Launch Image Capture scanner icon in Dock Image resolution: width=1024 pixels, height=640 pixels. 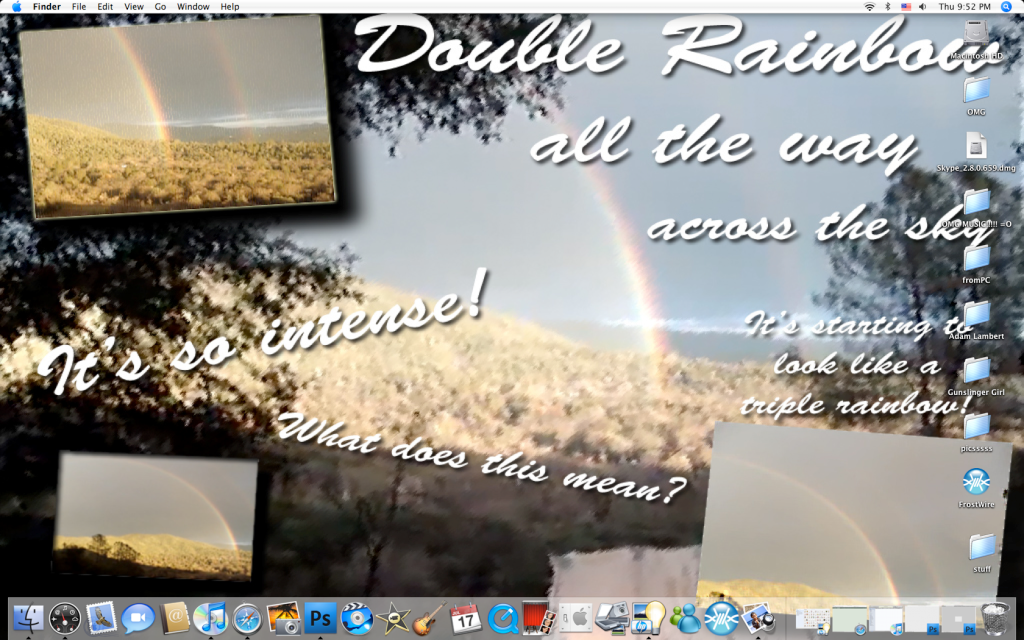pyautogui.click(x=612, y=617)
